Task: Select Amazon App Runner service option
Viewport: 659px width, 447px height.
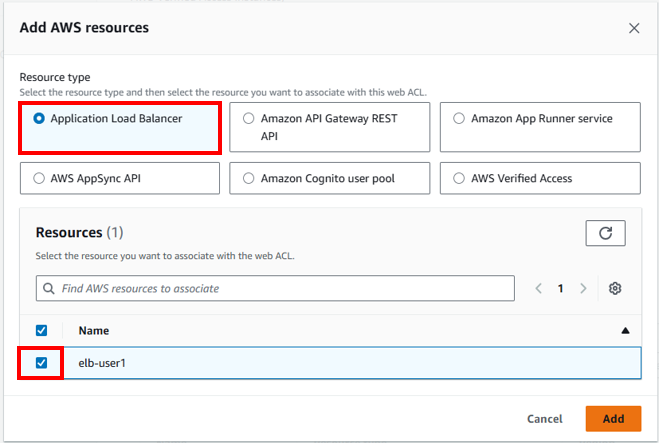Action: [540, 127]
